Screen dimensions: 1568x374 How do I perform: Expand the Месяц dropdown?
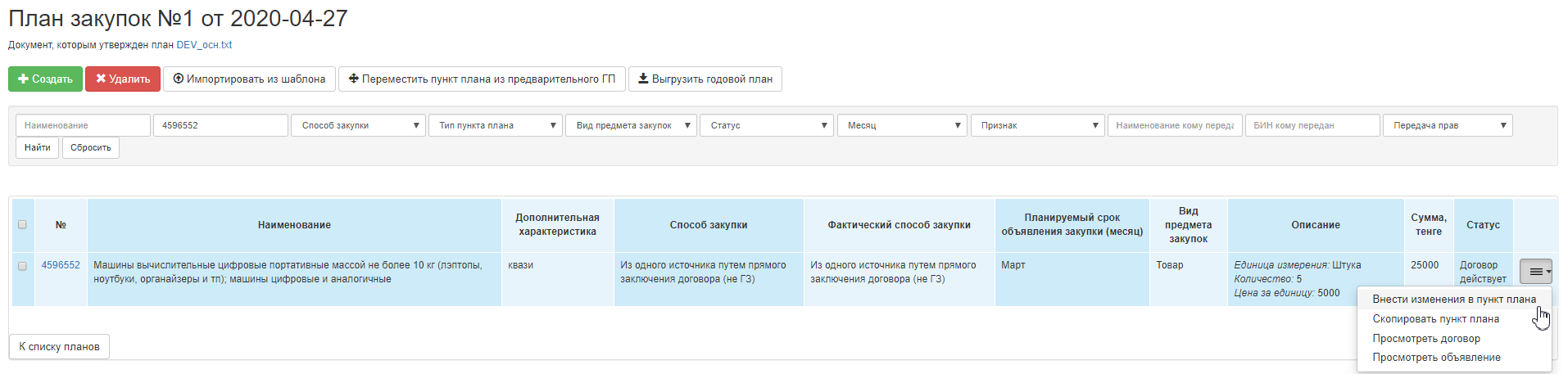[902, 125]
